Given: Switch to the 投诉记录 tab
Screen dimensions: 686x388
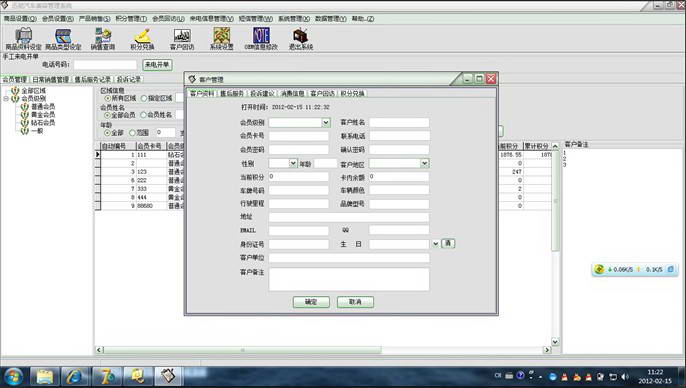Looking at the screenshot, I should (x=129, y=80).
